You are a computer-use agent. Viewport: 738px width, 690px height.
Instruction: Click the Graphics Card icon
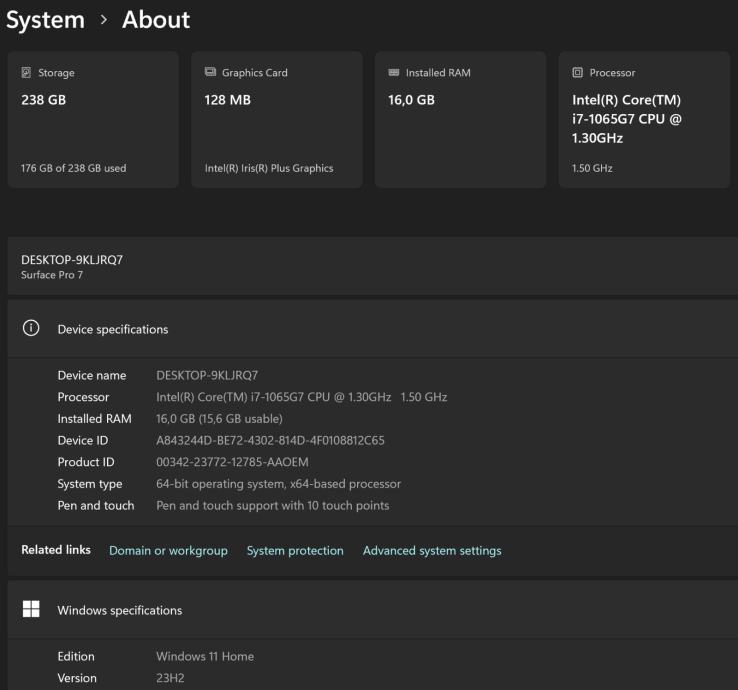coord(210,73)
